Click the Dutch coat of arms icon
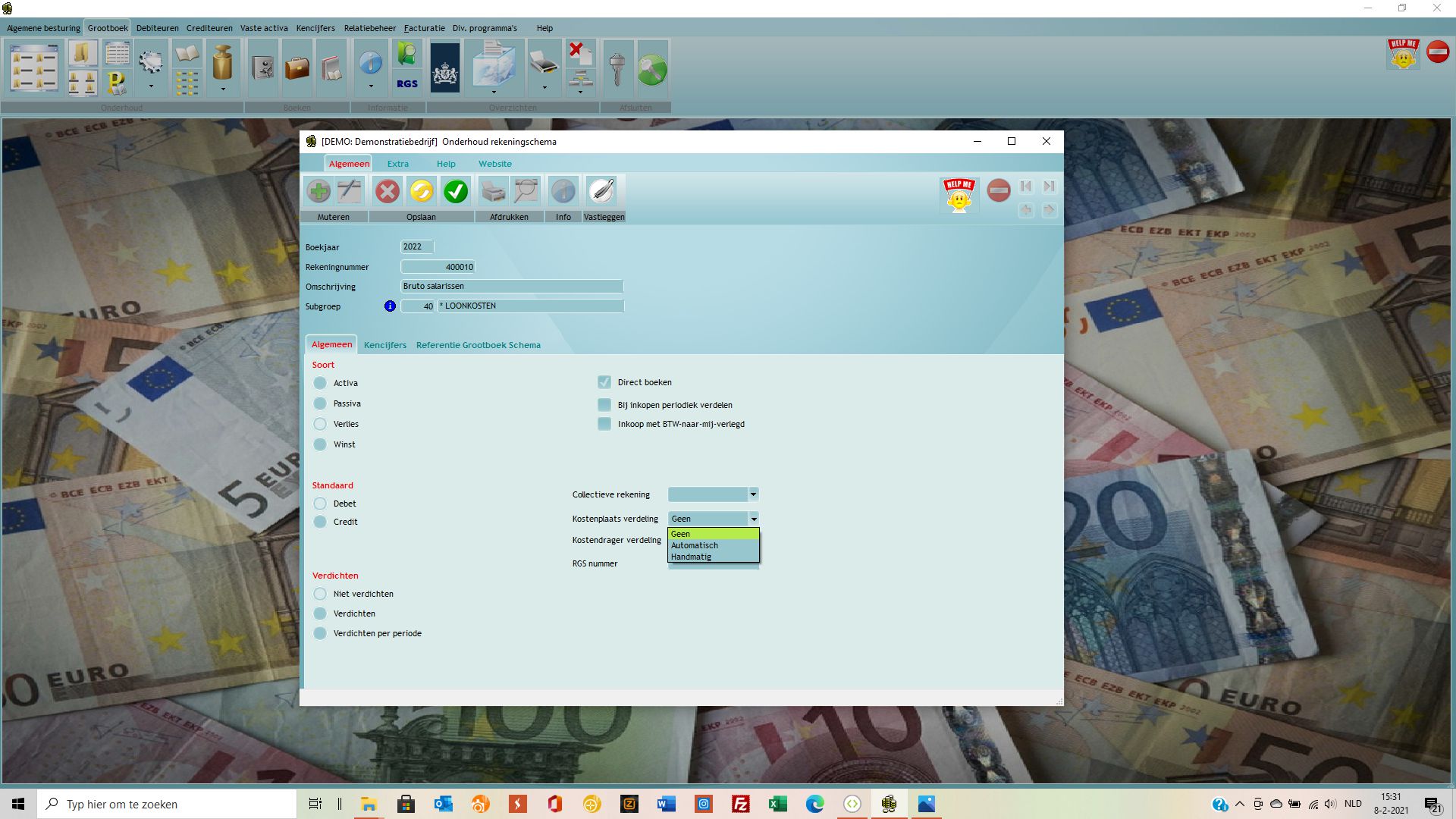 tap(445, 68)
